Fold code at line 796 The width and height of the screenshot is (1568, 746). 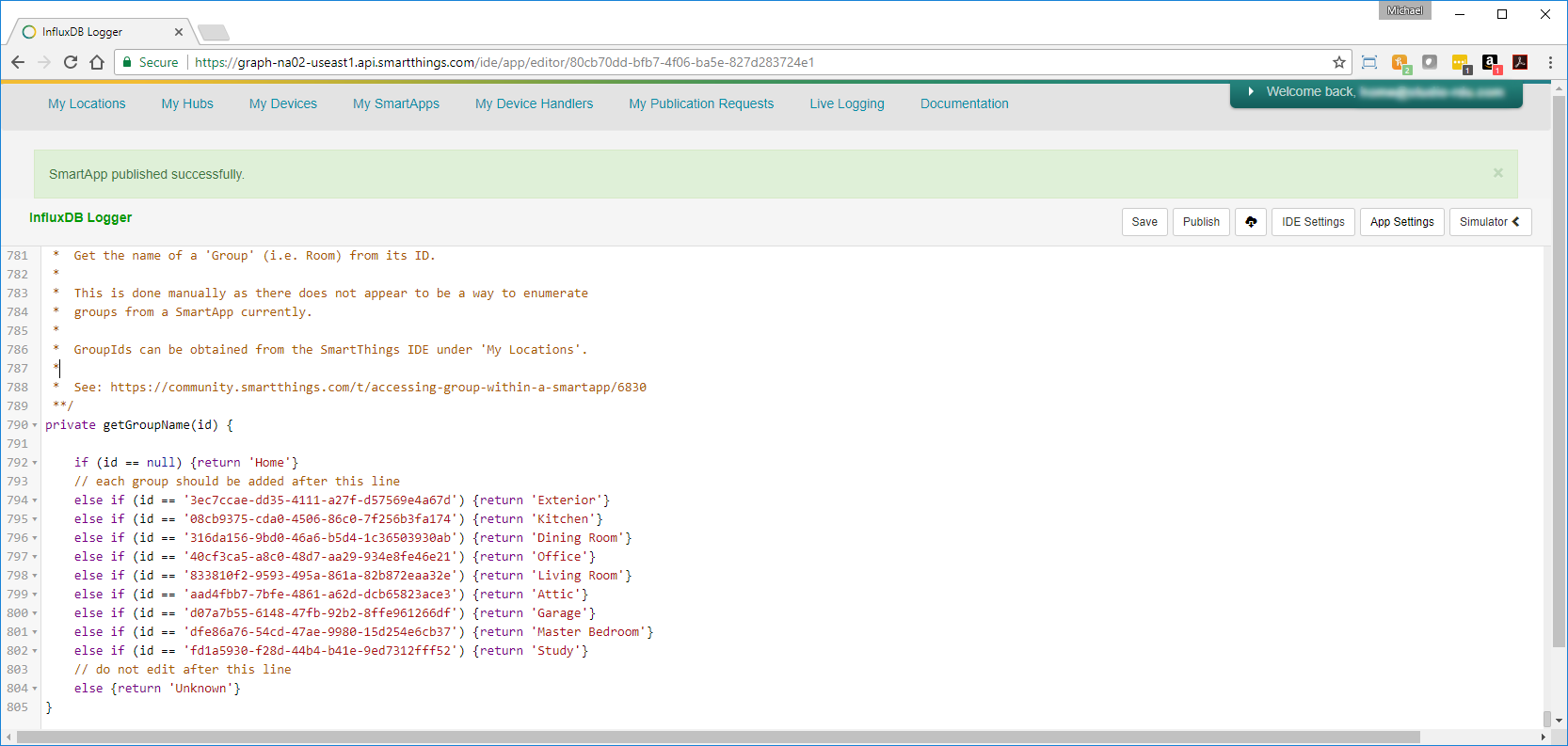35,538
